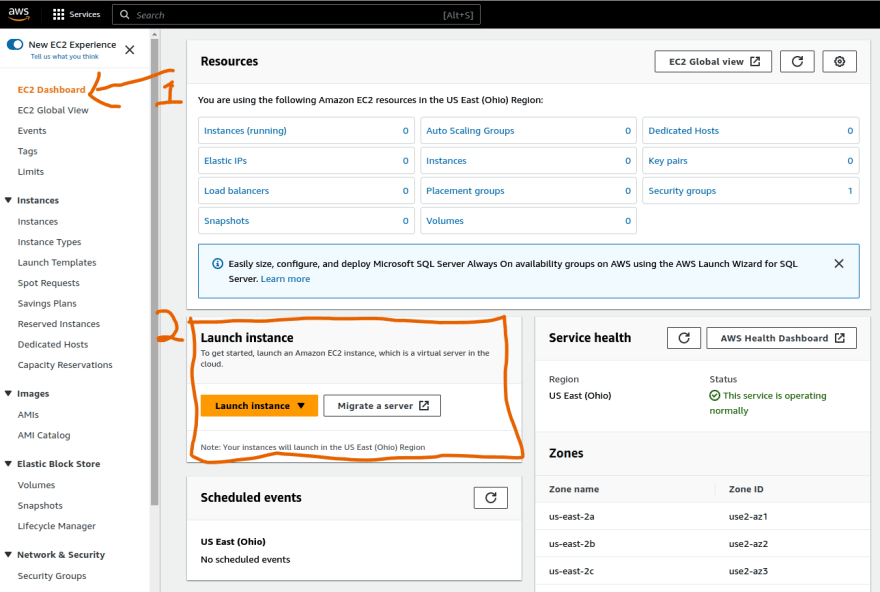Image resolution: width=880 pixels, height=592 pixels.
Task: Collapse the Elastic Block Store section
Action: point(8,463)
